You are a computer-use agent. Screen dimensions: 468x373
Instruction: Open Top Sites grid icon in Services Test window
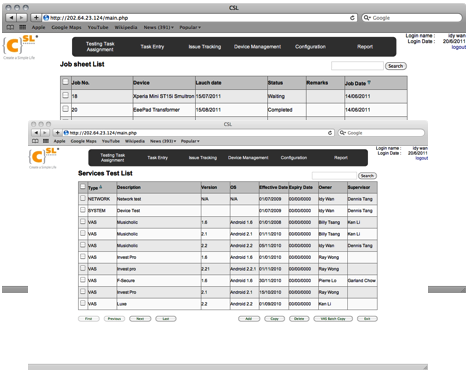tap(46, 141)
